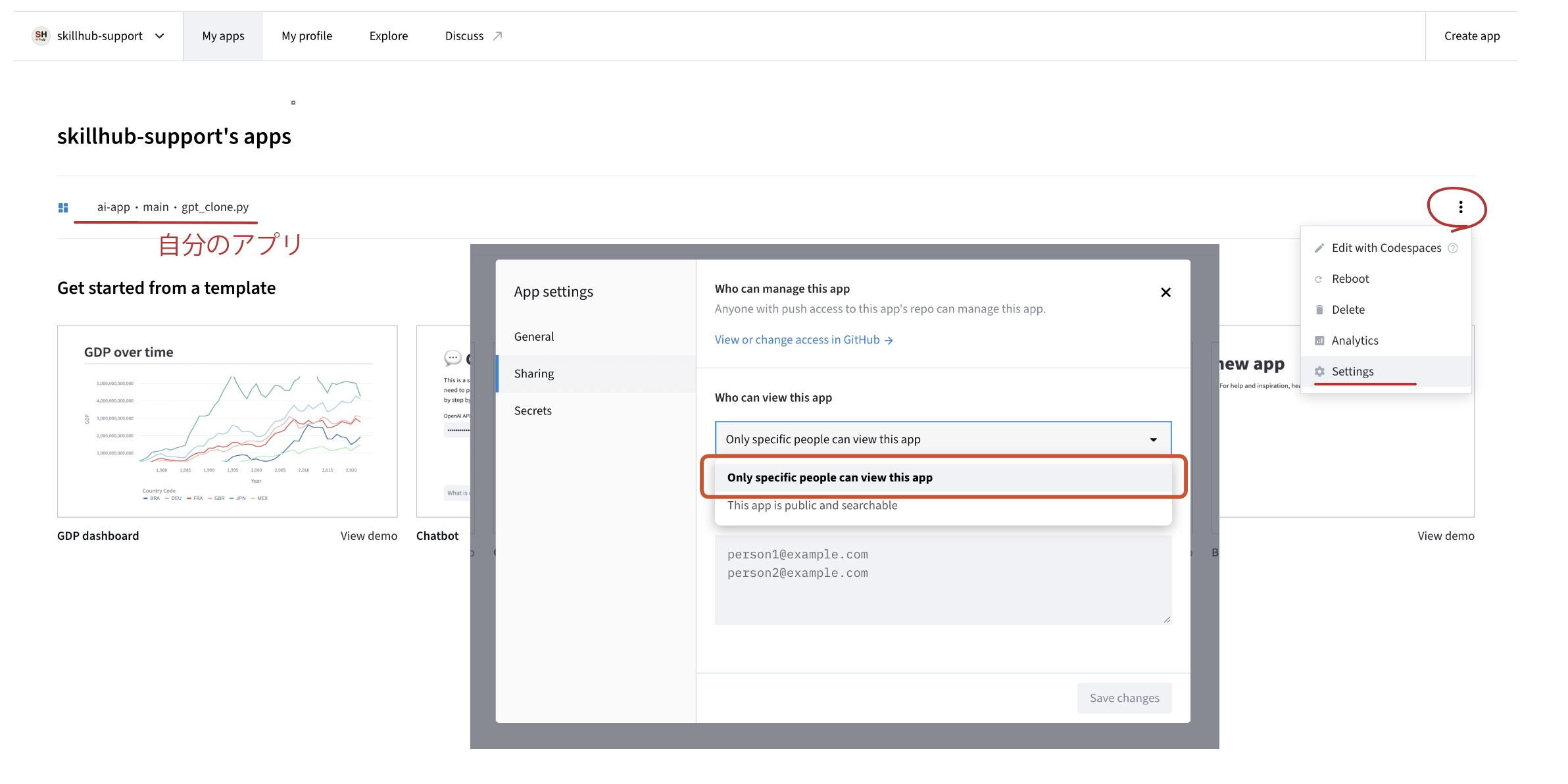Click the GDP dashboard template title

(98, 536)
